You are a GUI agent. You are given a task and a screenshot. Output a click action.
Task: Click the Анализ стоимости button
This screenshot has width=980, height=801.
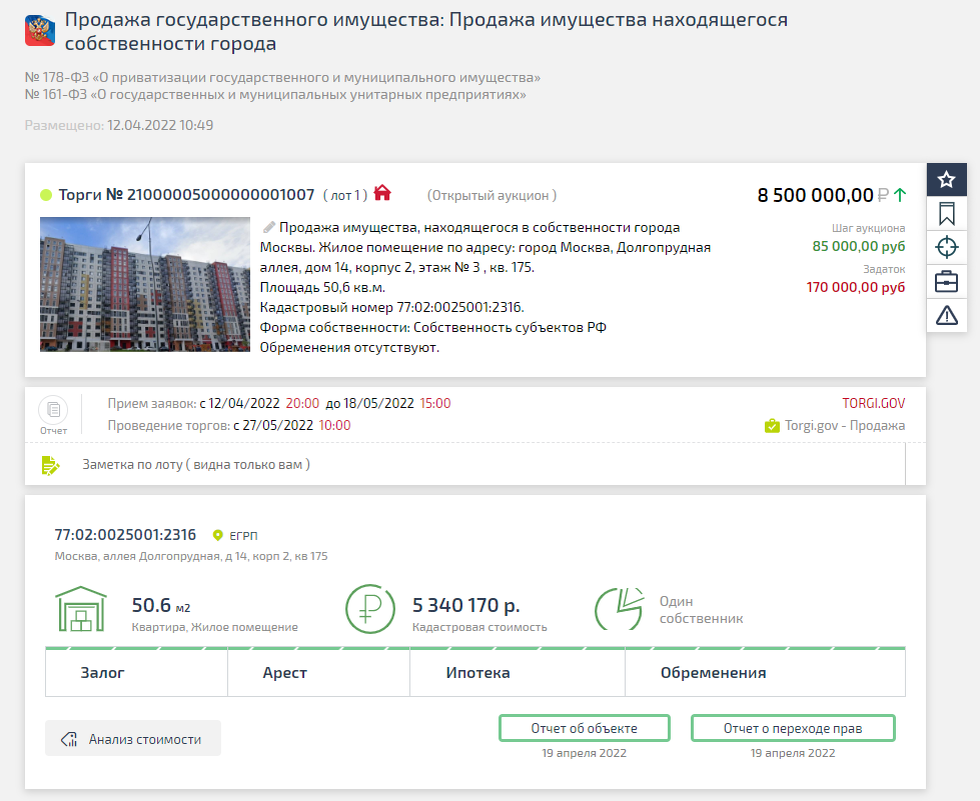pyautogui.click(x=132, y=739)
